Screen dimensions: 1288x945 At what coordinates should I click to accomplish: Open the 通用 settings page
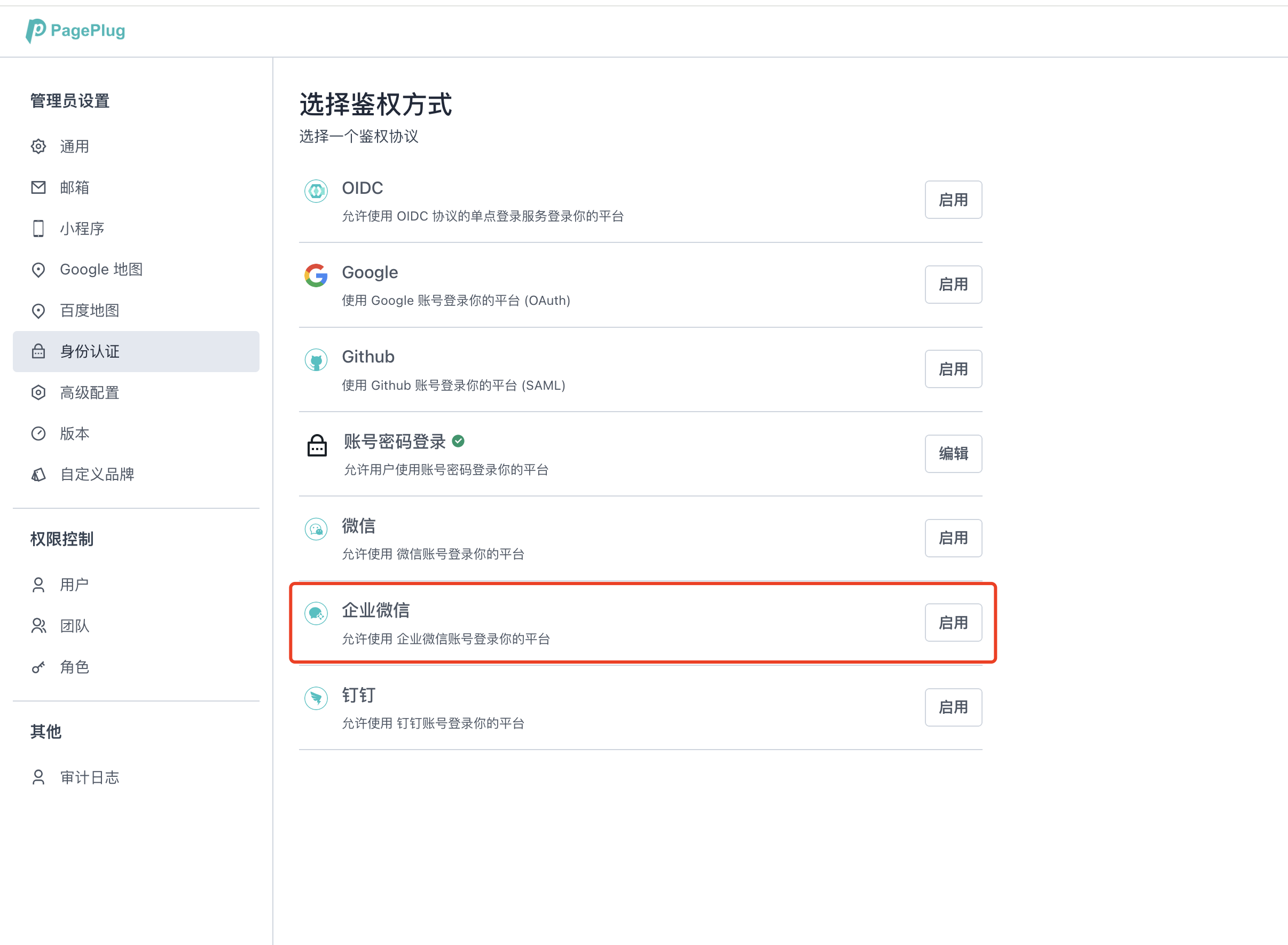point(136,146)
